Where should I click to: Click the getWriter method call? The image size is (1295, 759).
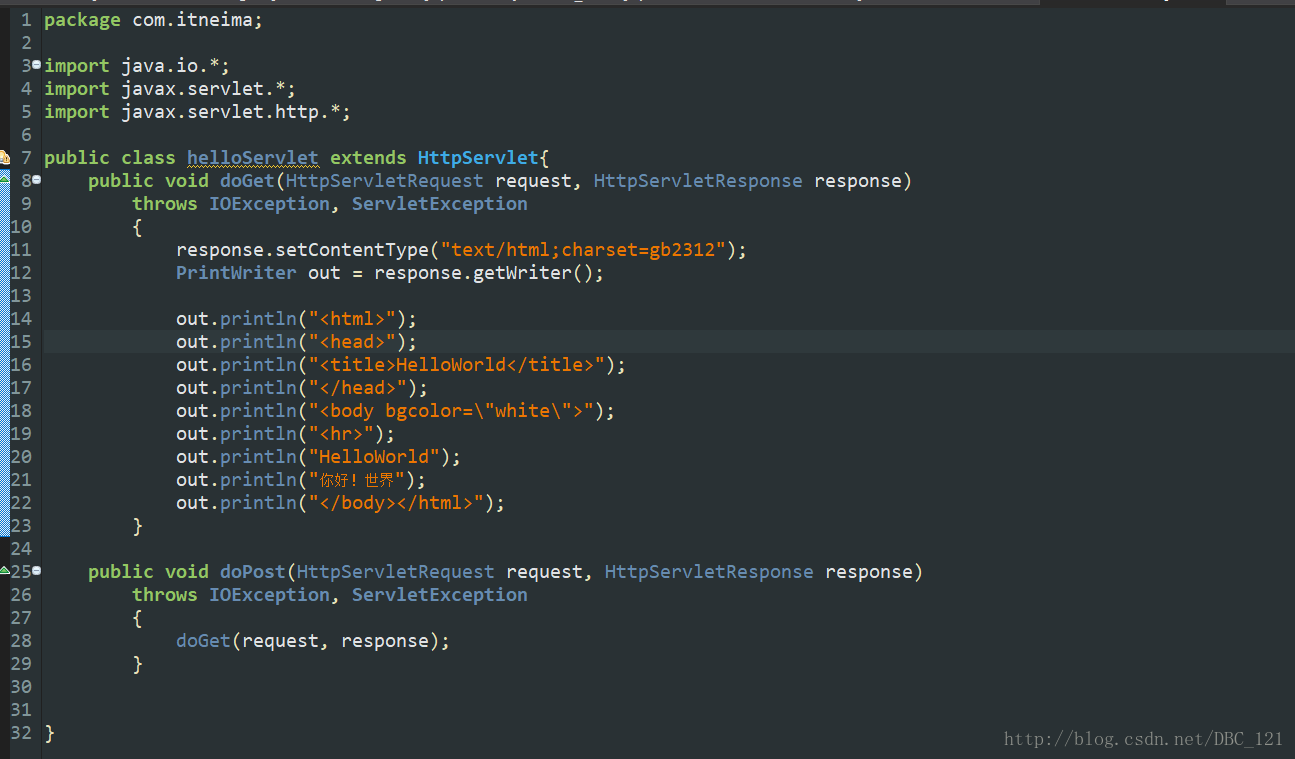coord(522,273)
